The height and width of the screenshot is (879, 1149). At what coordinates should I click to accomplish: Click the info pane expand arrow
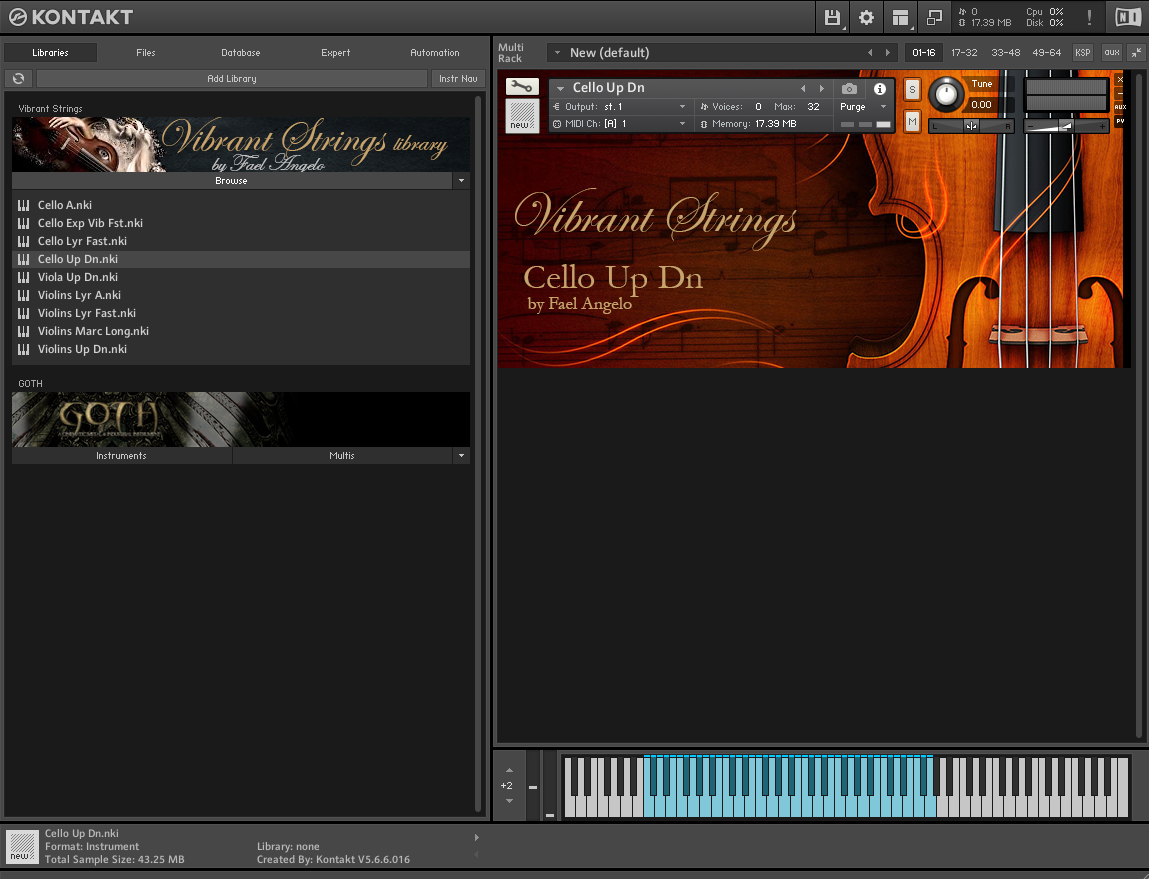pos(476,837)
